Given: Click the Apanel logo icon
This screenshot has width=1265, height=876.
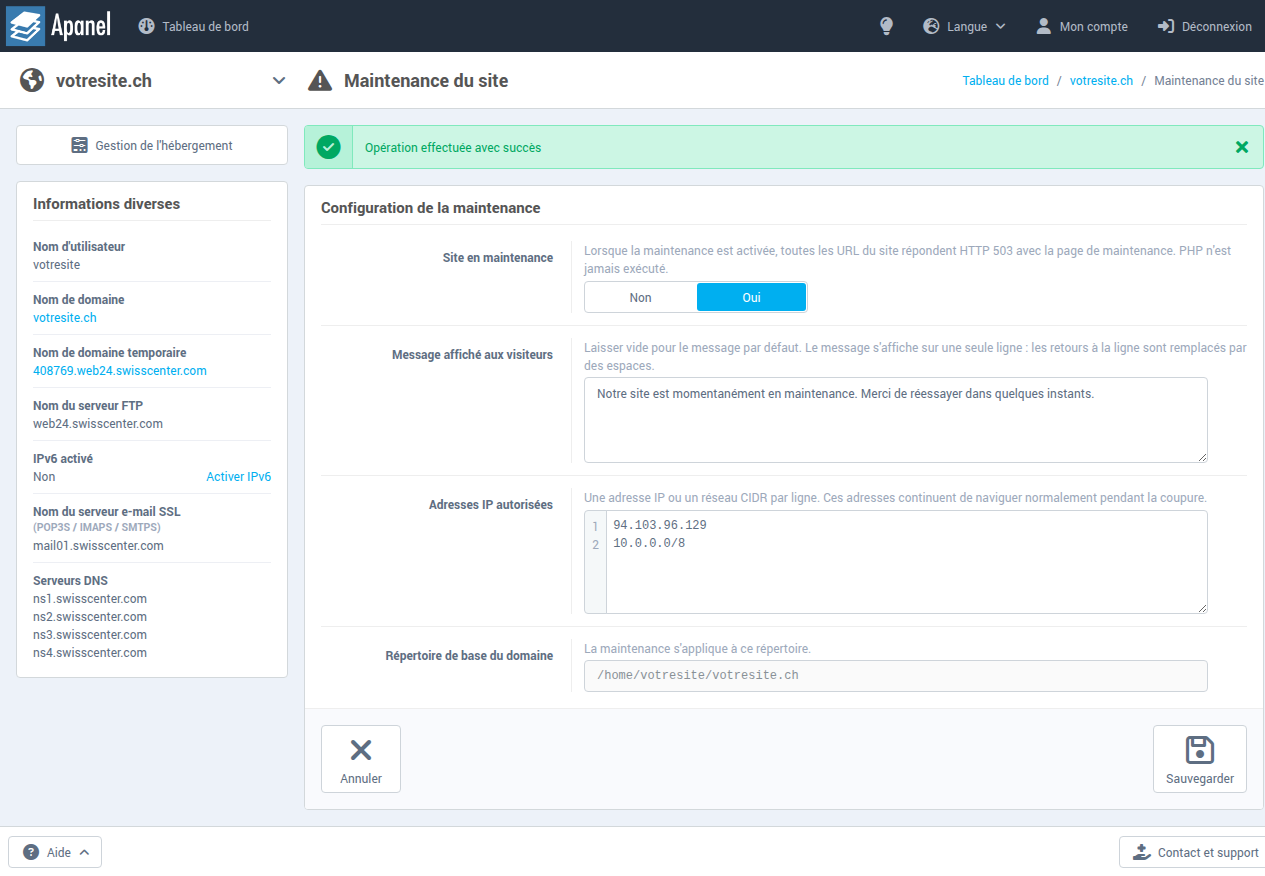Looking at the screenshot, I should pyautogui.click(x=25, y=26).
